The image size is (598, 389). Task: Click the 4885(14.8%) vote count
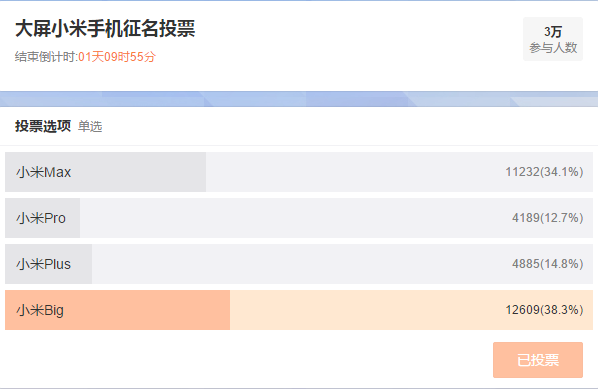pyautogui.click(x=548, y=264)
